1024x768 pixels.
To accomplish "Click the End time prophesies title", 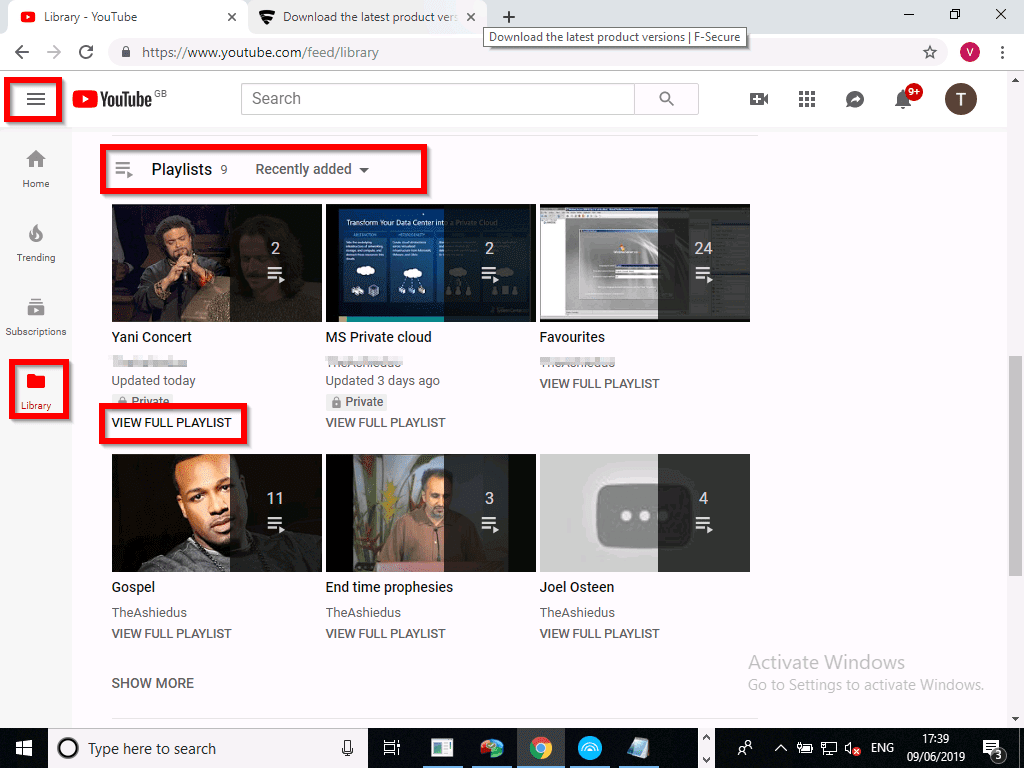I will click(x=389, y=587).
